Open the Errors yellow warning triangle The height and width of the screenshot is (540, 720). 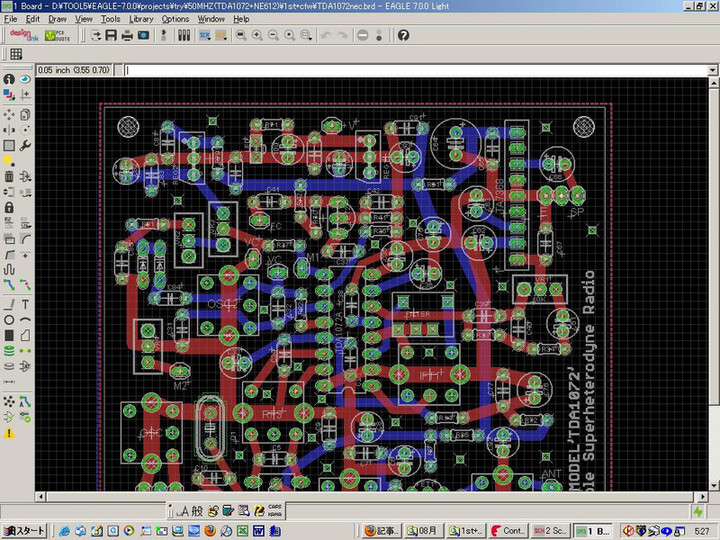point(9,433)
